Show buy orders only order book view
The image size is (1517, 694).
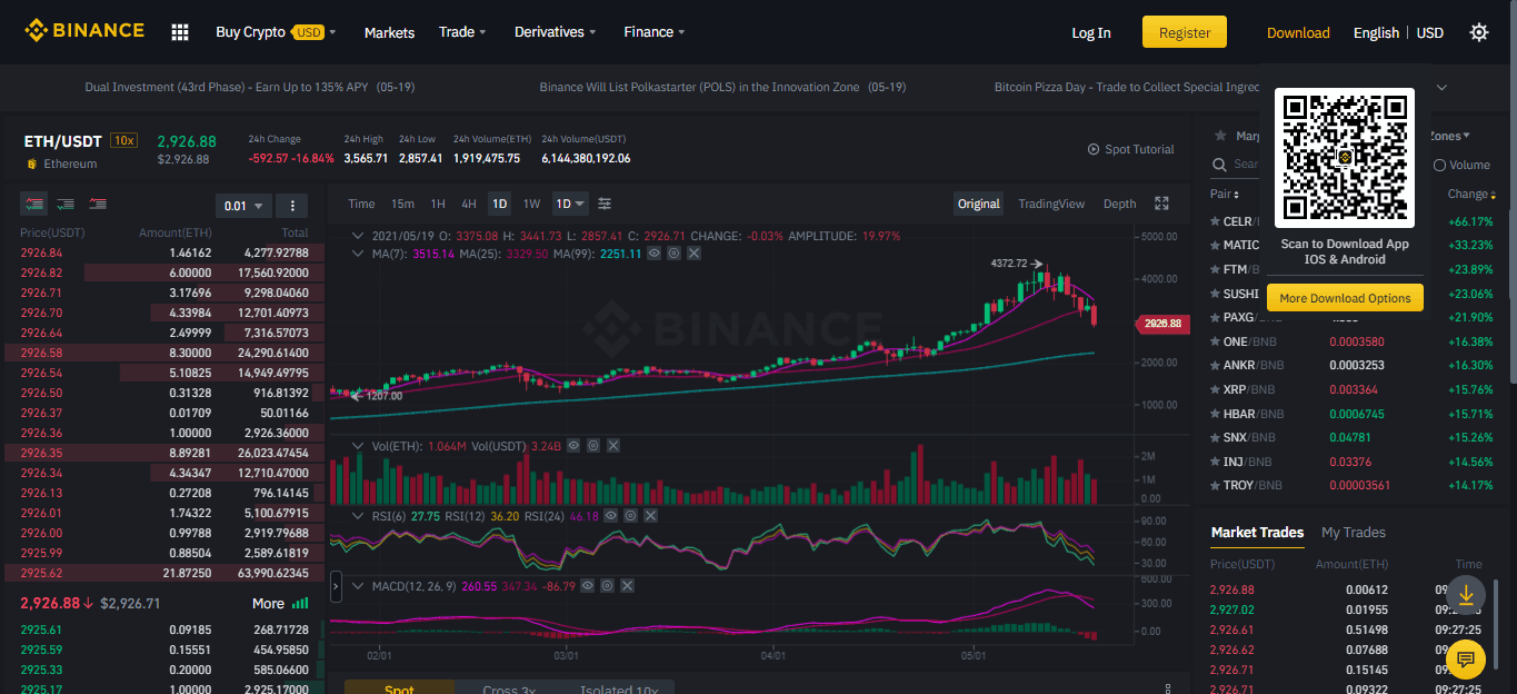click(x=65, y=204)
